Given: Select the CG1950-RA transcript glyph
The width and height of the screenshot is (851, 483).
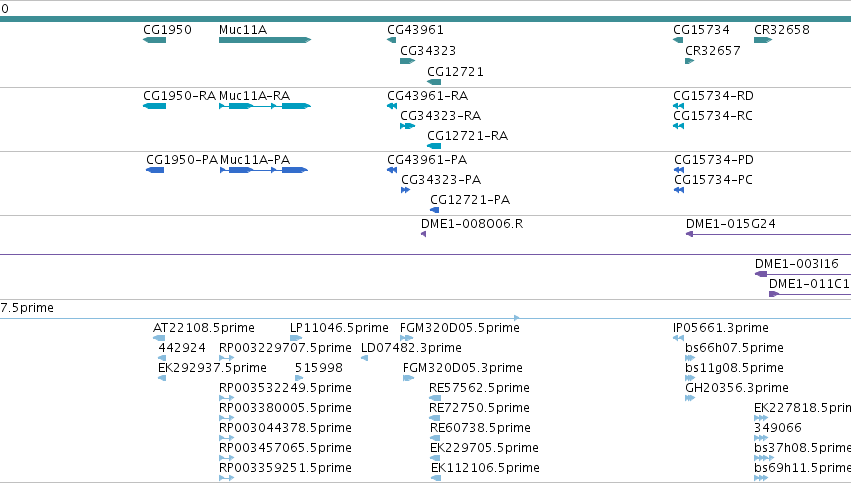Looking at the screenshot, I should 154,106.
